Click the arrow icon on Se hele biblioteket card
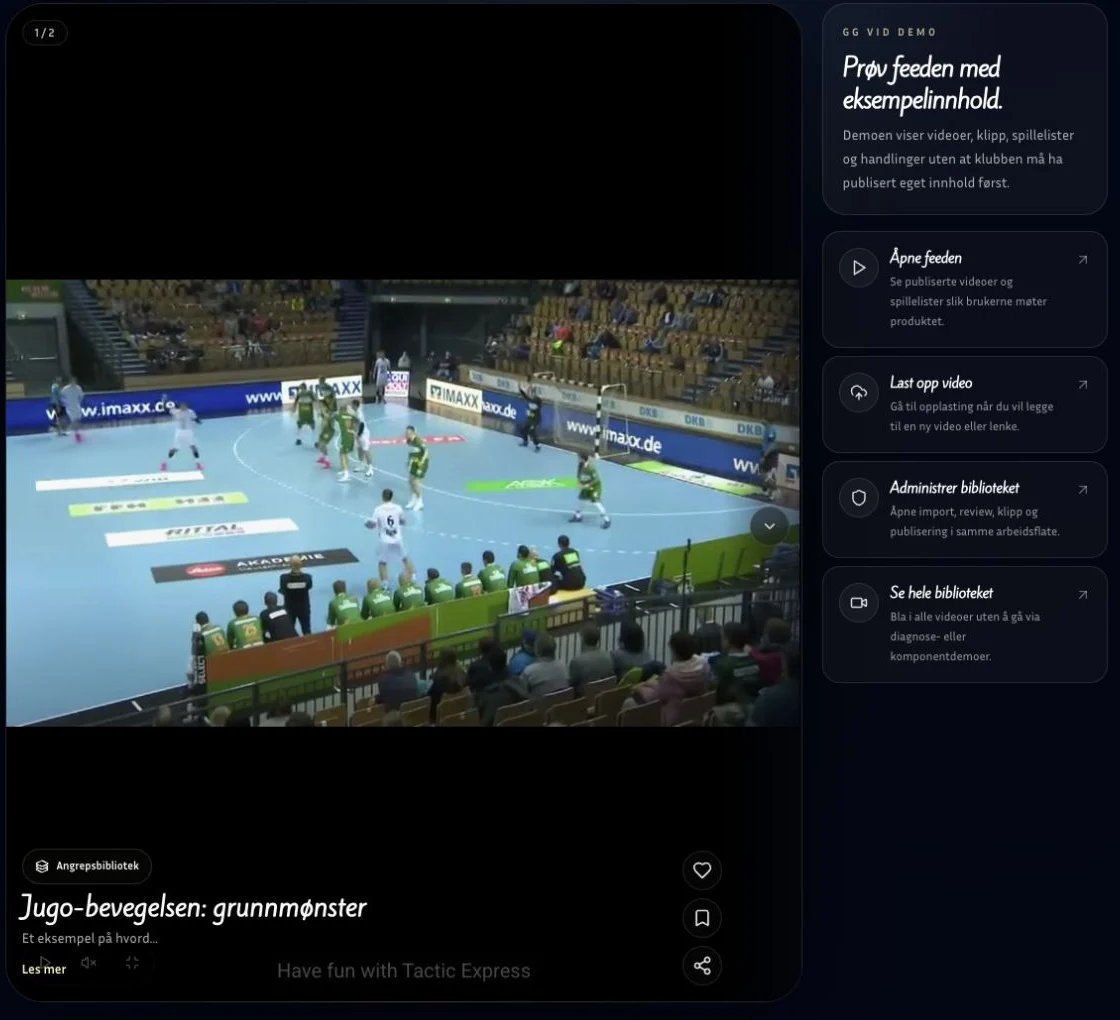 [x=1083, y=595]
